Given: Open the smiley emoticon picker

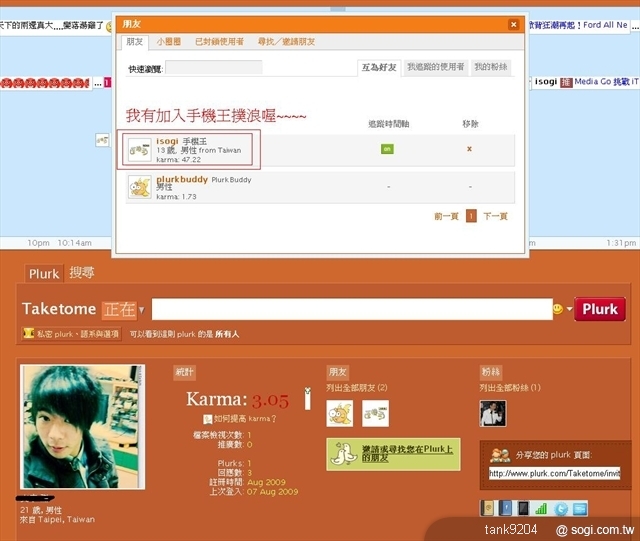Looking at the screenshot, I should pyautogui.click(x=558, y=309).
